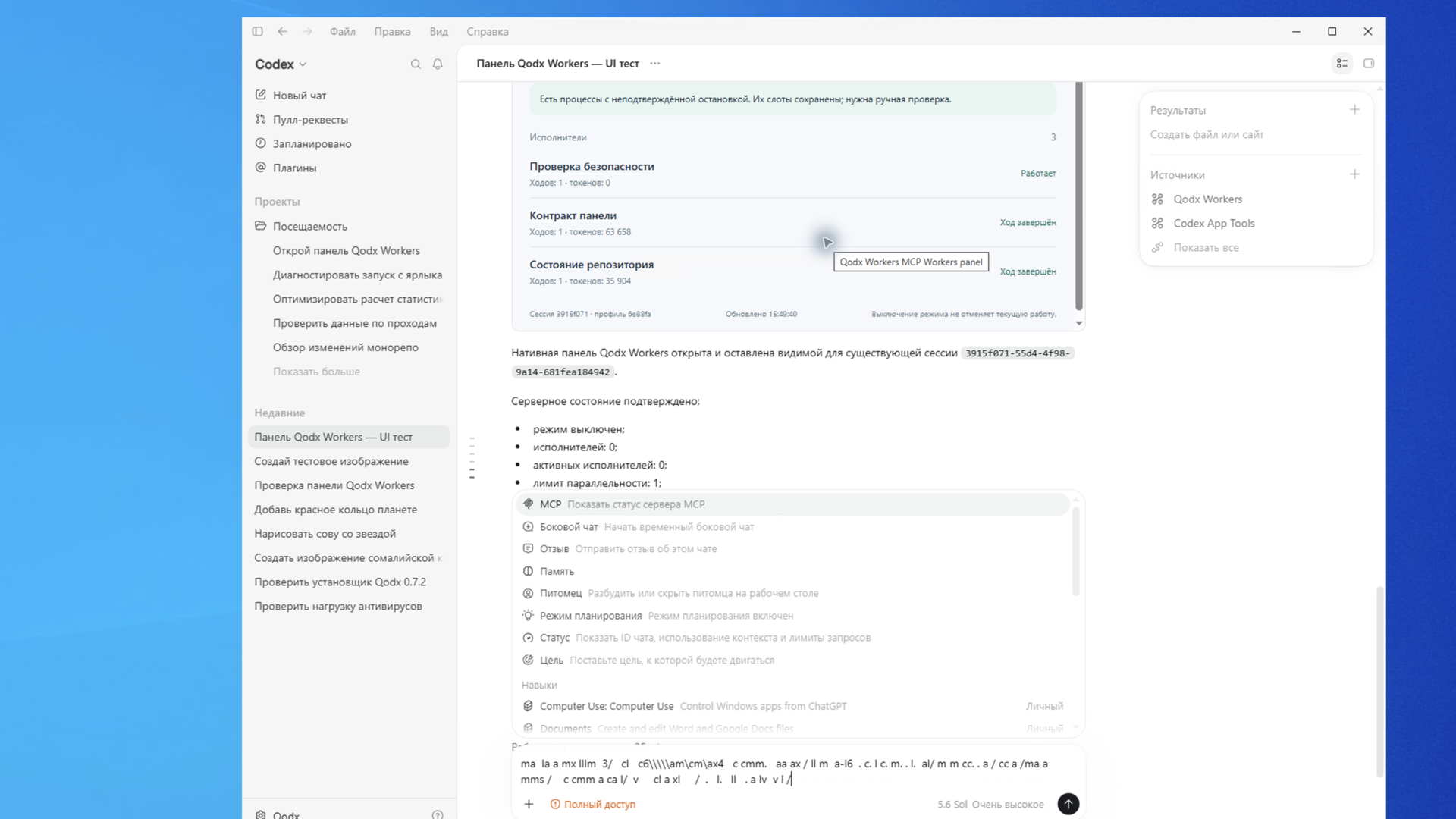The image size is (1456, 819).
Task: Click the Питомец command icon
Action: [x=529, y=593]
